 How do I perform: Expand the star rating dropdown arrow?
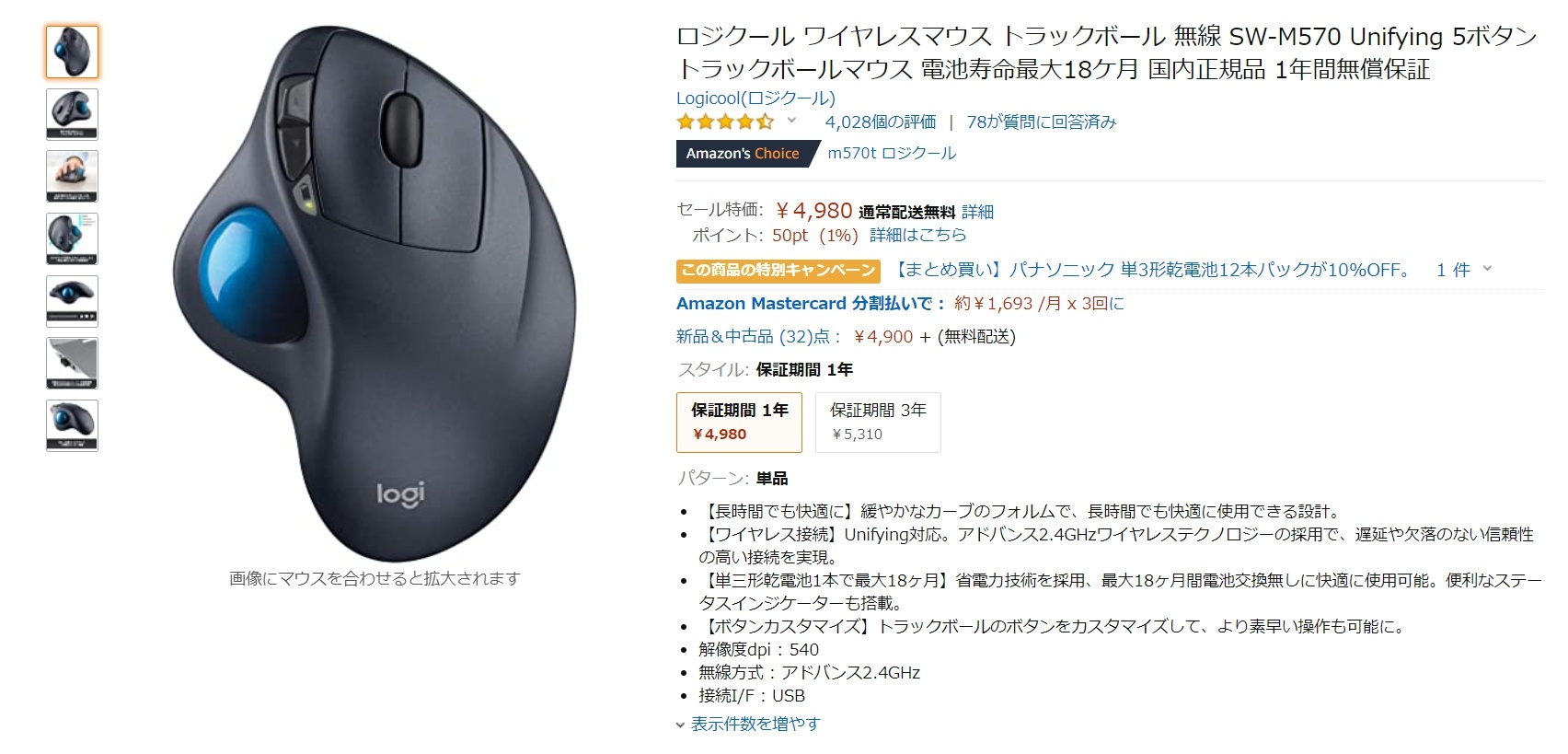(x=791, y=121)
